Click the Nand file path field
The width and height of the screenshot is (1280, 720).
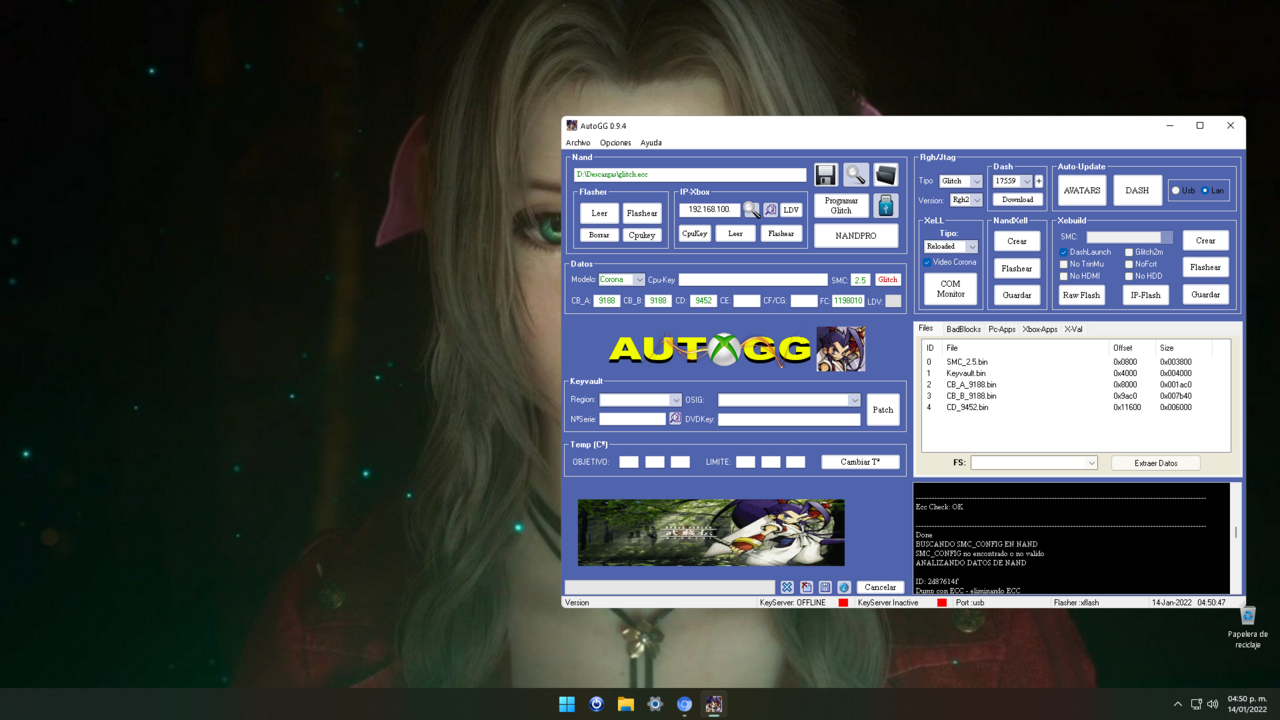(x=690, y=174)
